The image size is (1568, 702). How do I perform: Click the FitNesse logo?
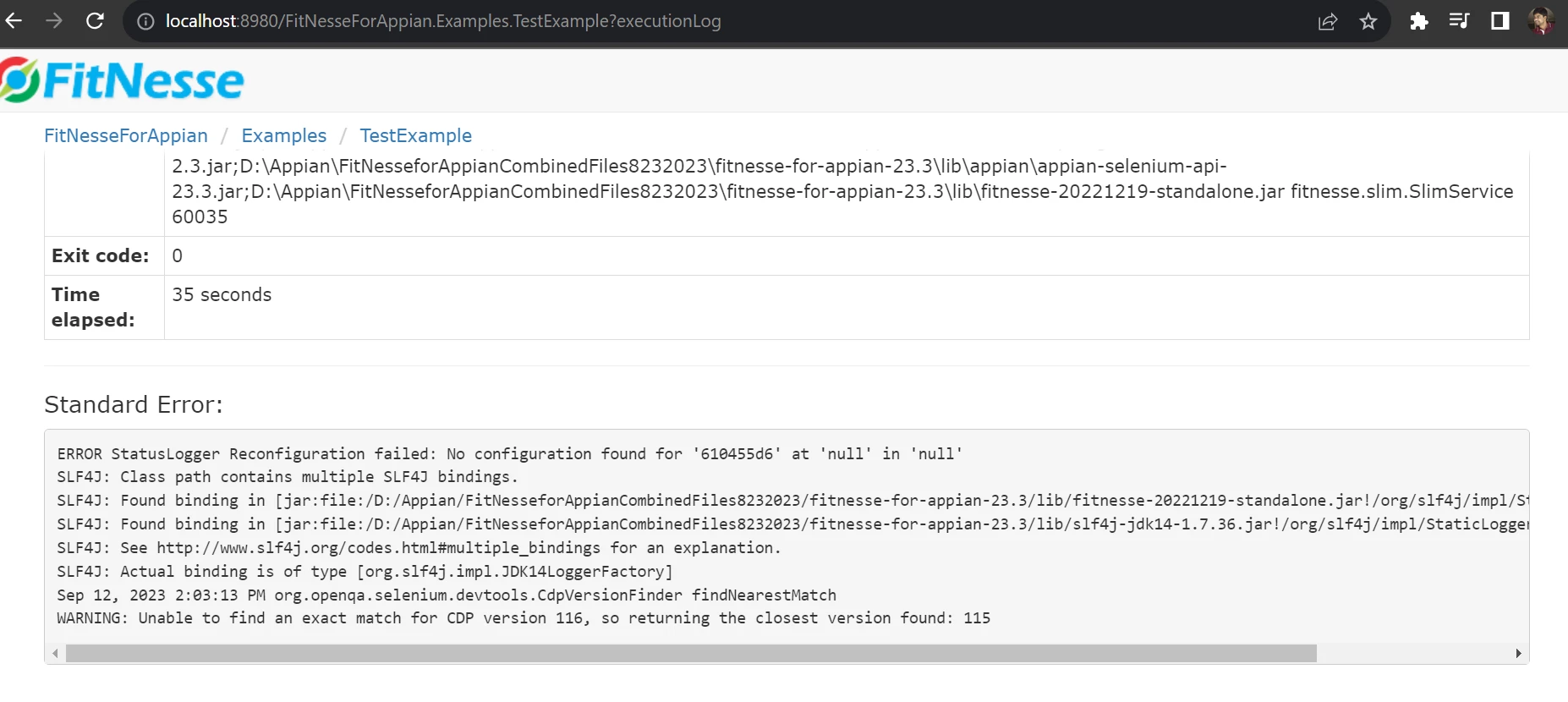(x=122, y=80)
